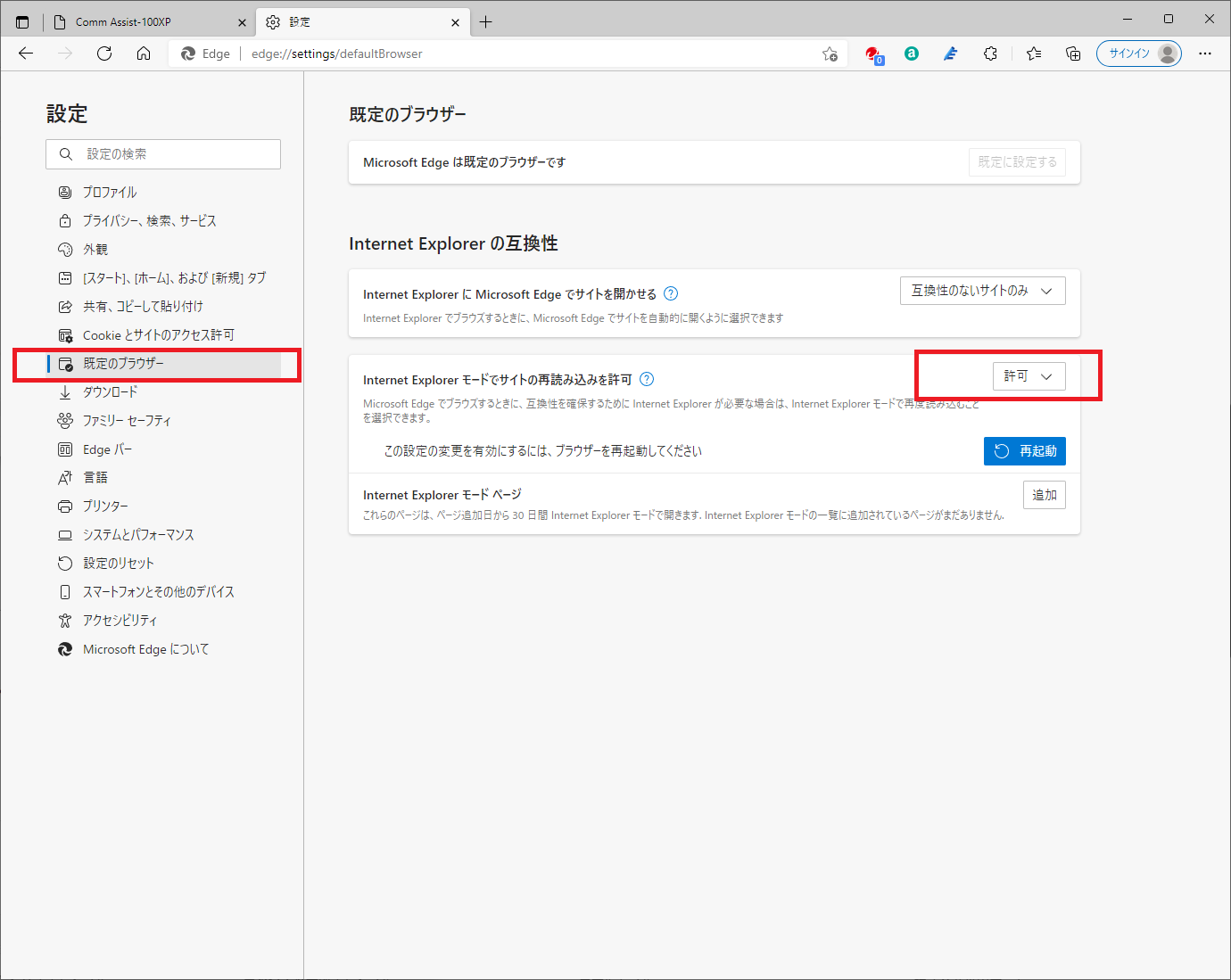Click the address bar URL
This screenshot has height=980, width=1231.
[337, 54]
